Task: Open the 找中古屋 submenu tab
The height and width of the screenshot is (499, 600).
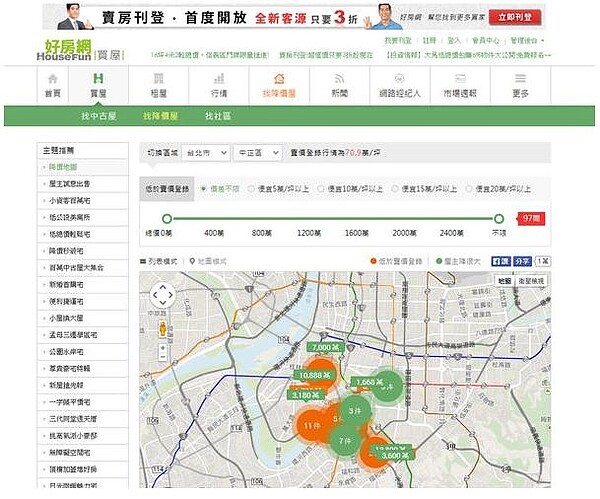Action: tap(98, 116)
